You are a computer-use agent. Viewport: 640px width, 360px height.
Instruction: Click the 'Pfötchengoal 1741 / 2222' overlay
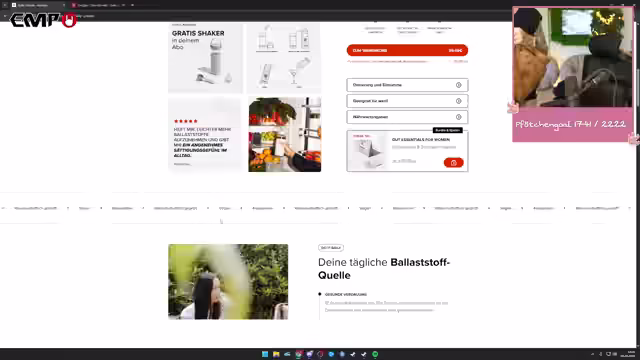571,124
